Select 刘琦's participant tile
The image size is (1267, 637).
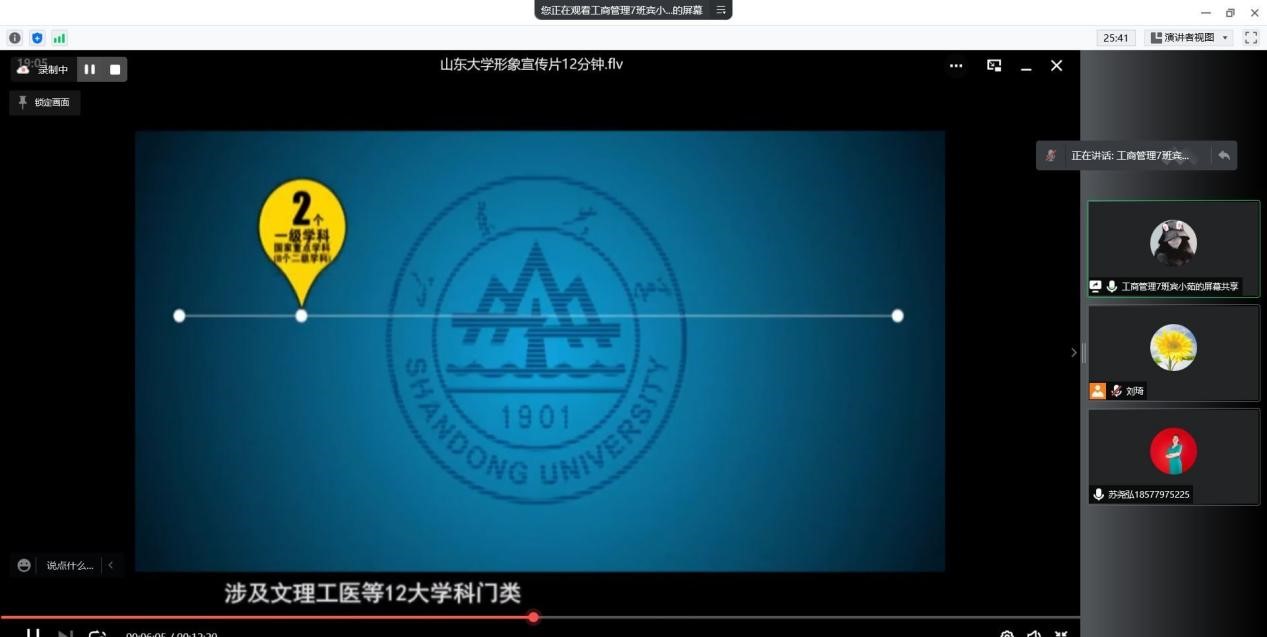[x=1173, y=353]
